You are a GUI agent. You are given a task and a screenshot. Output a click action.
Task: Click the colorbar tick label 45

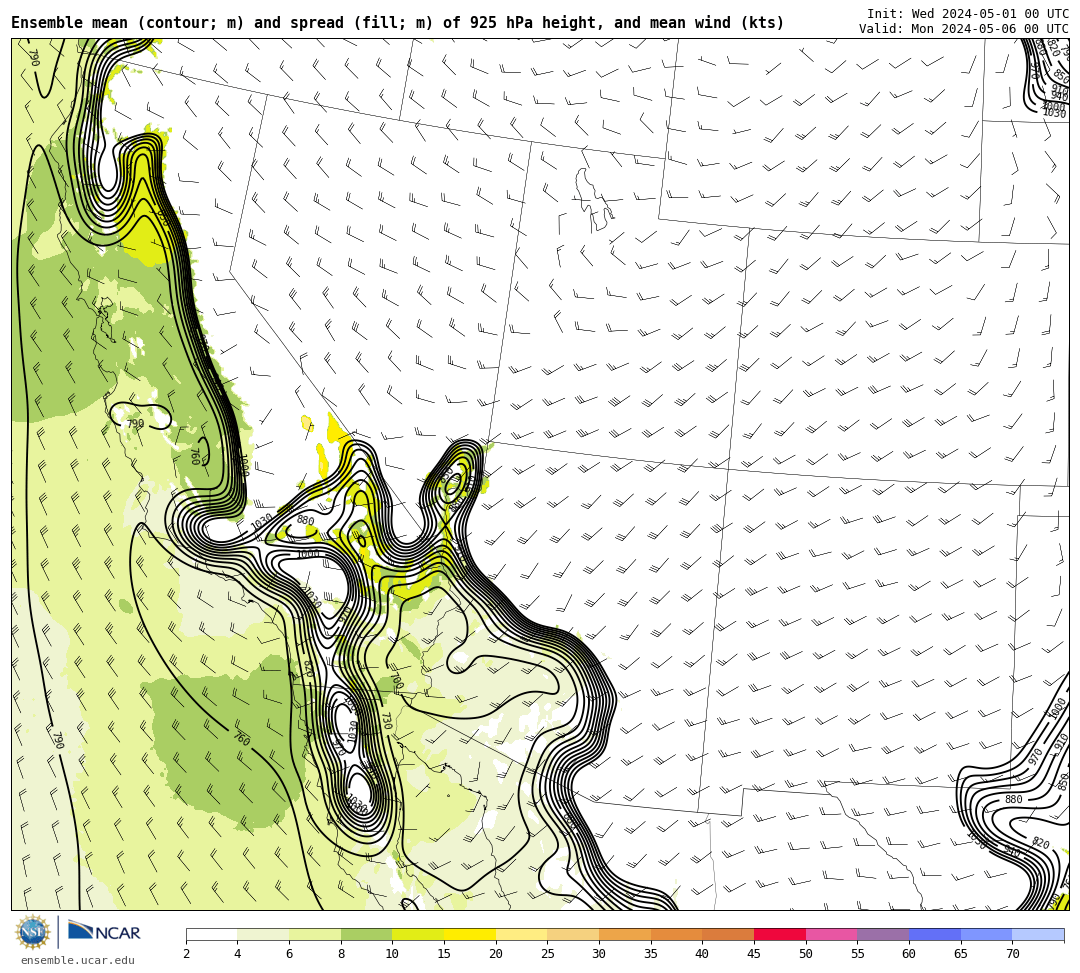(x=754, y=954)
